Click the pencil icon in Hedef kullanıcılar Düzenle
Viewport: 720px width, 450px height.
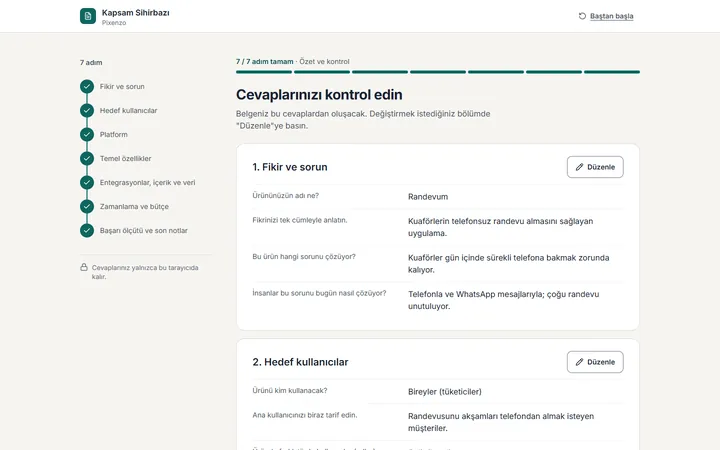(579, 362)
